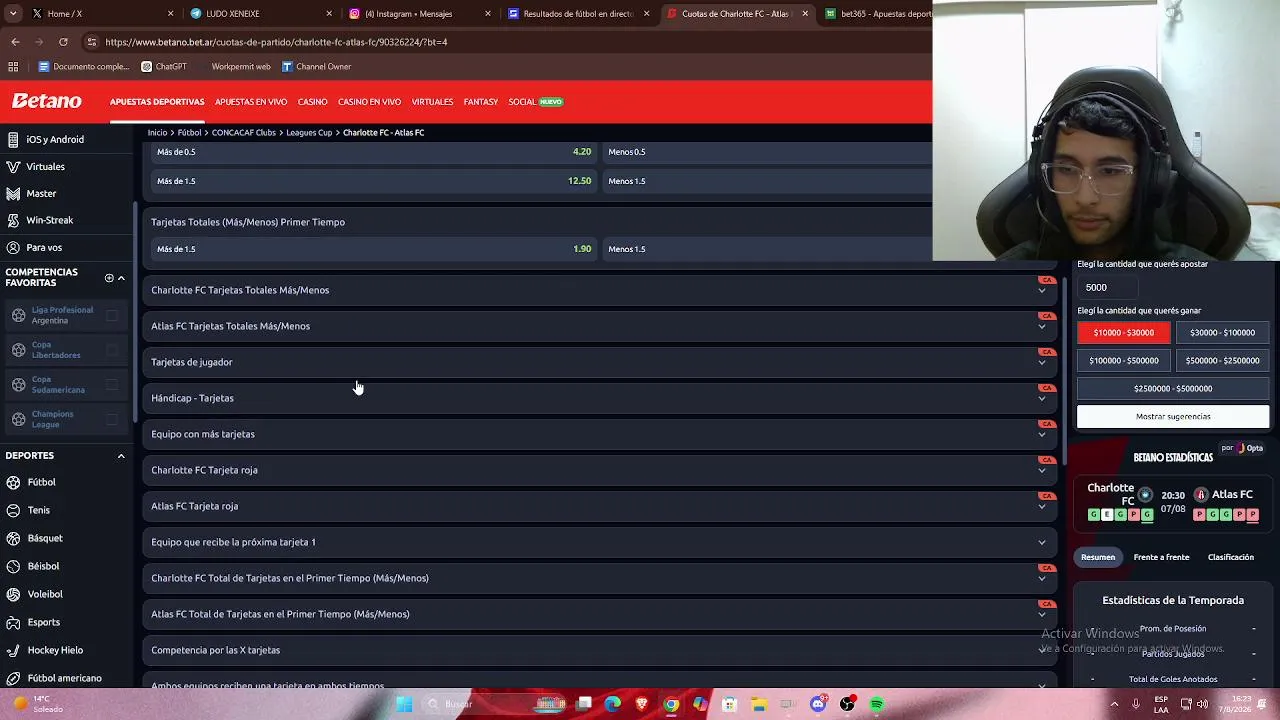
Task: Click the browser back arrow
Action: click(15, 42)
